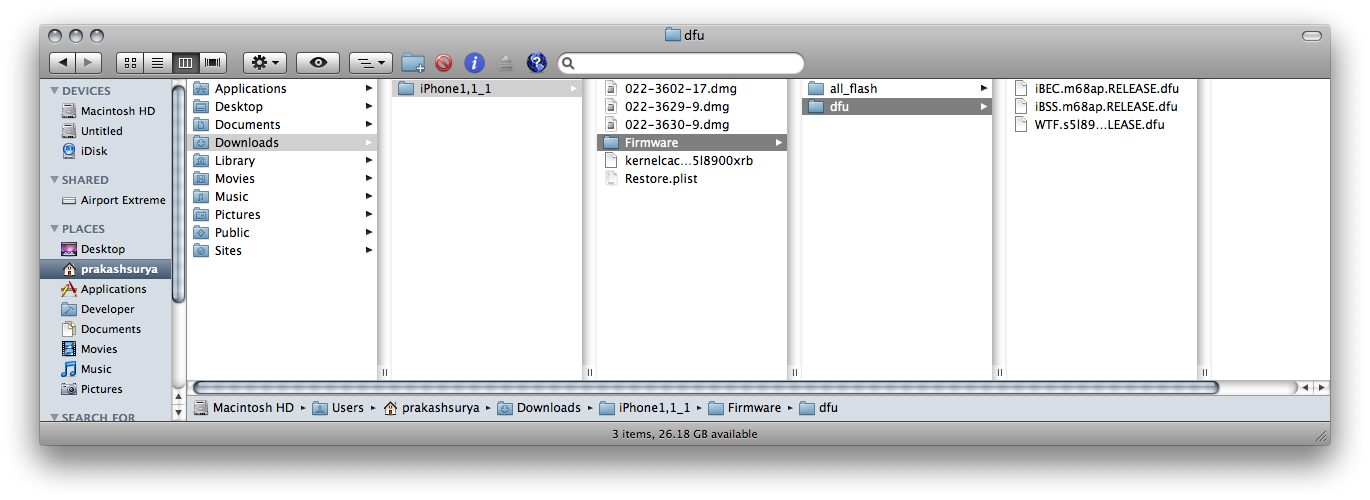1370x500 pixels.
Task: Select the Firmware folder
Action: [x=692, y=142]
